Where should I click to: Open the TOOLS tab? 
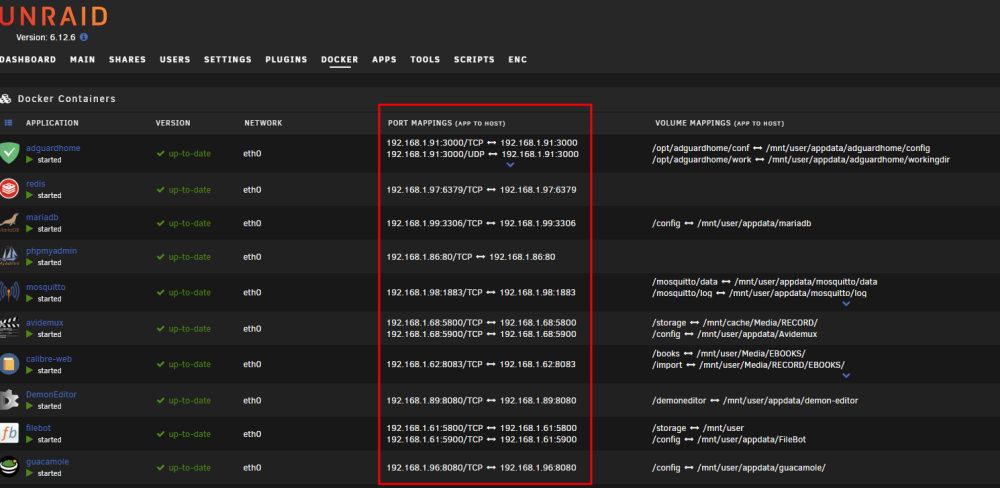[425, 59]
